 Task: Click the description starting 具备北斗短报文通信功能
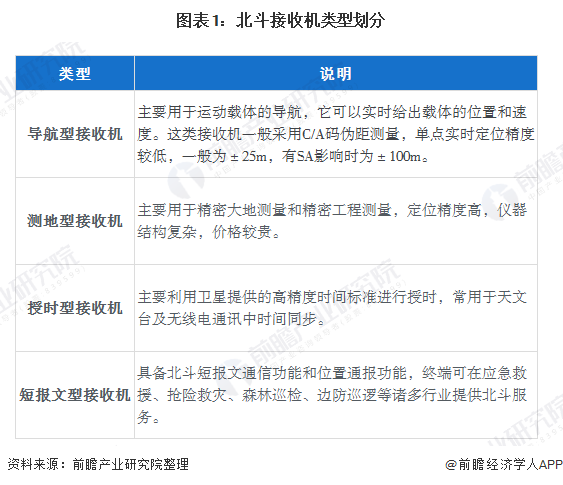point(332,395)
